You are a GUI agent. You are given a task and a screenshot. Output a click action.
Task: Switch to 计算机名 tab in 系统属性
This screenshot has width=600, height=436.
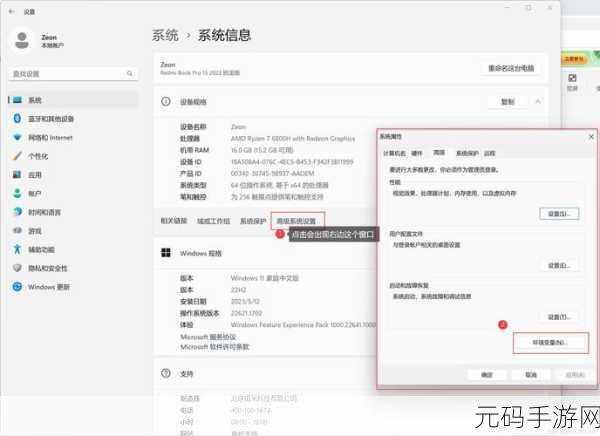[394, 153]
